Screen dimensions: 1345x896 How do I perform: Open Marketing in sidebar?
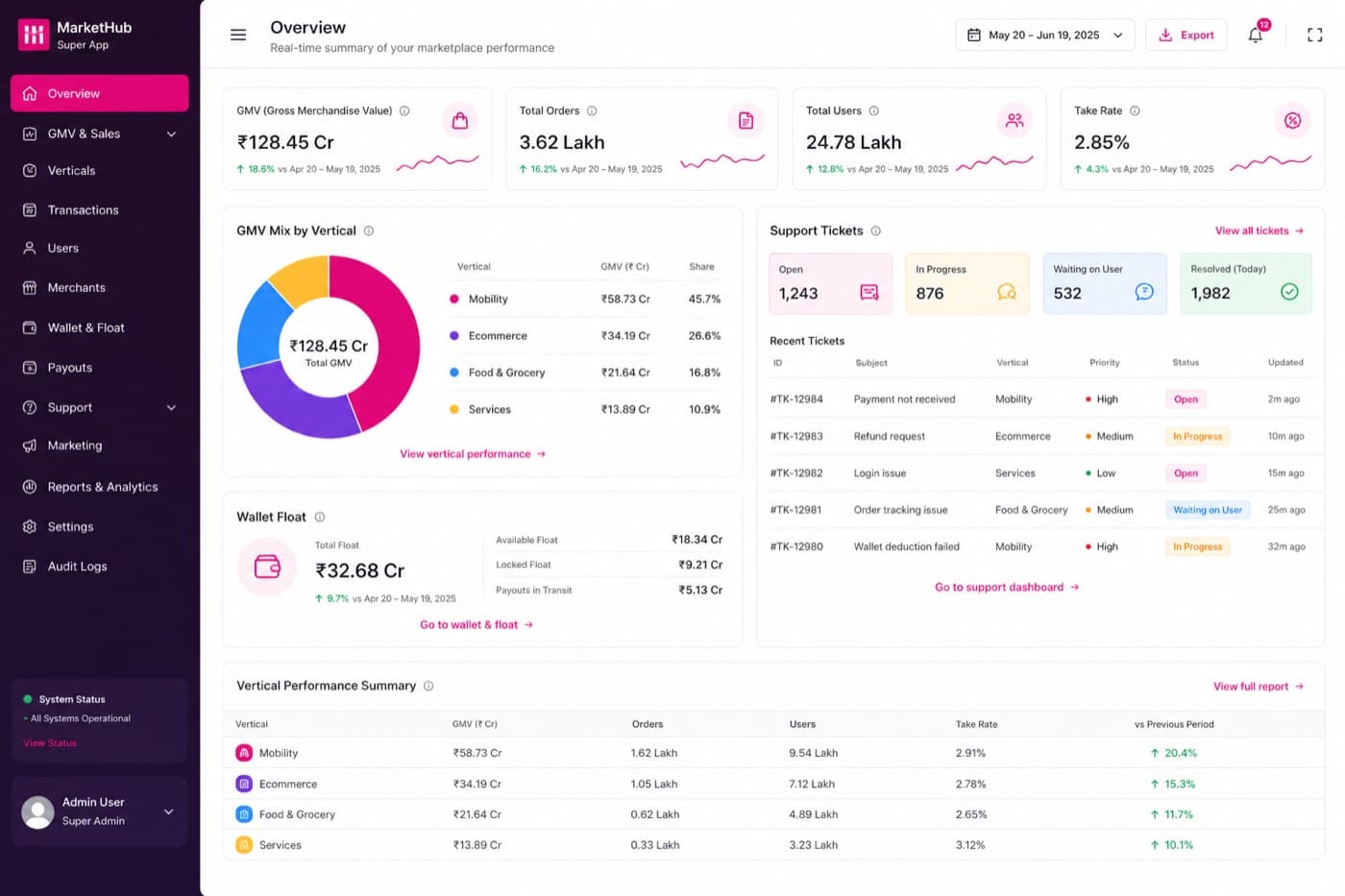pyautogui.click(x=100, y=446)
